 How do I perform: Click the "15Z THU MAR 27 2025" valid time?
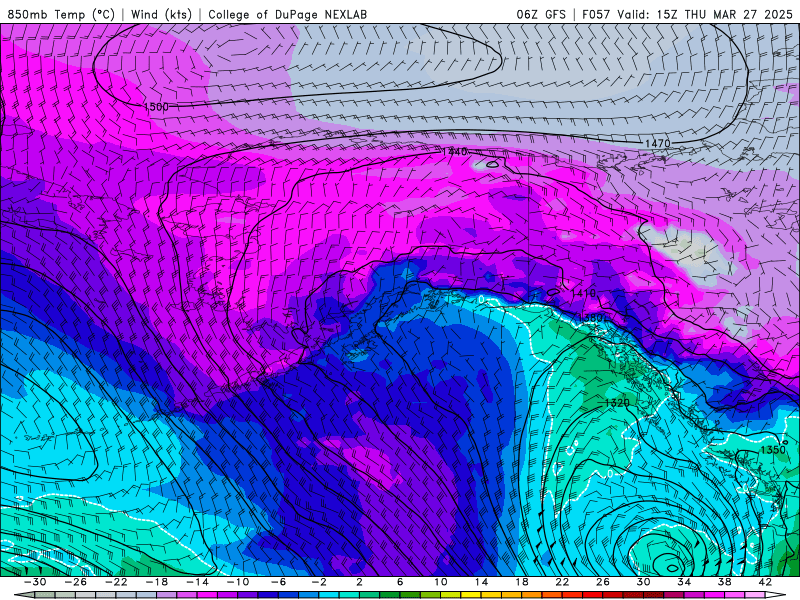point(724,14)
